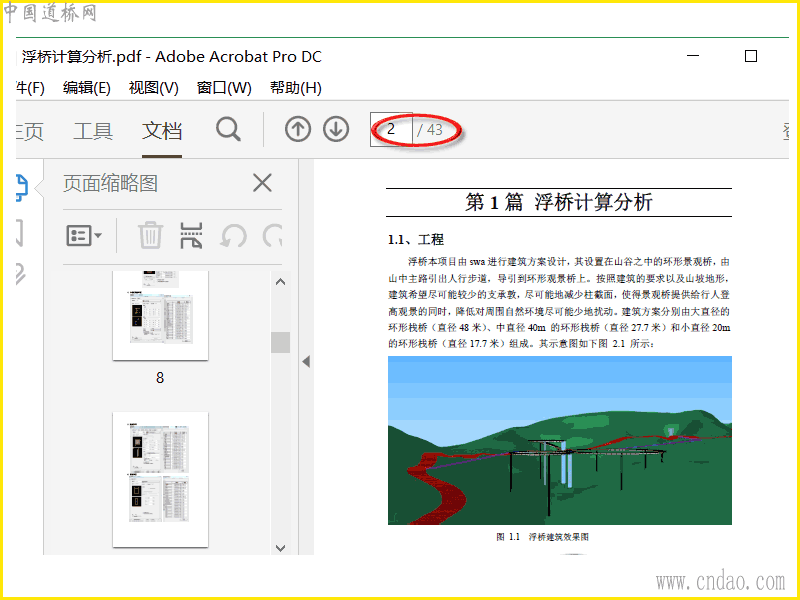Screen dimensions: 800x600
Task: Close the 页面缩略图 panel
Action: [x=262, y=183]
